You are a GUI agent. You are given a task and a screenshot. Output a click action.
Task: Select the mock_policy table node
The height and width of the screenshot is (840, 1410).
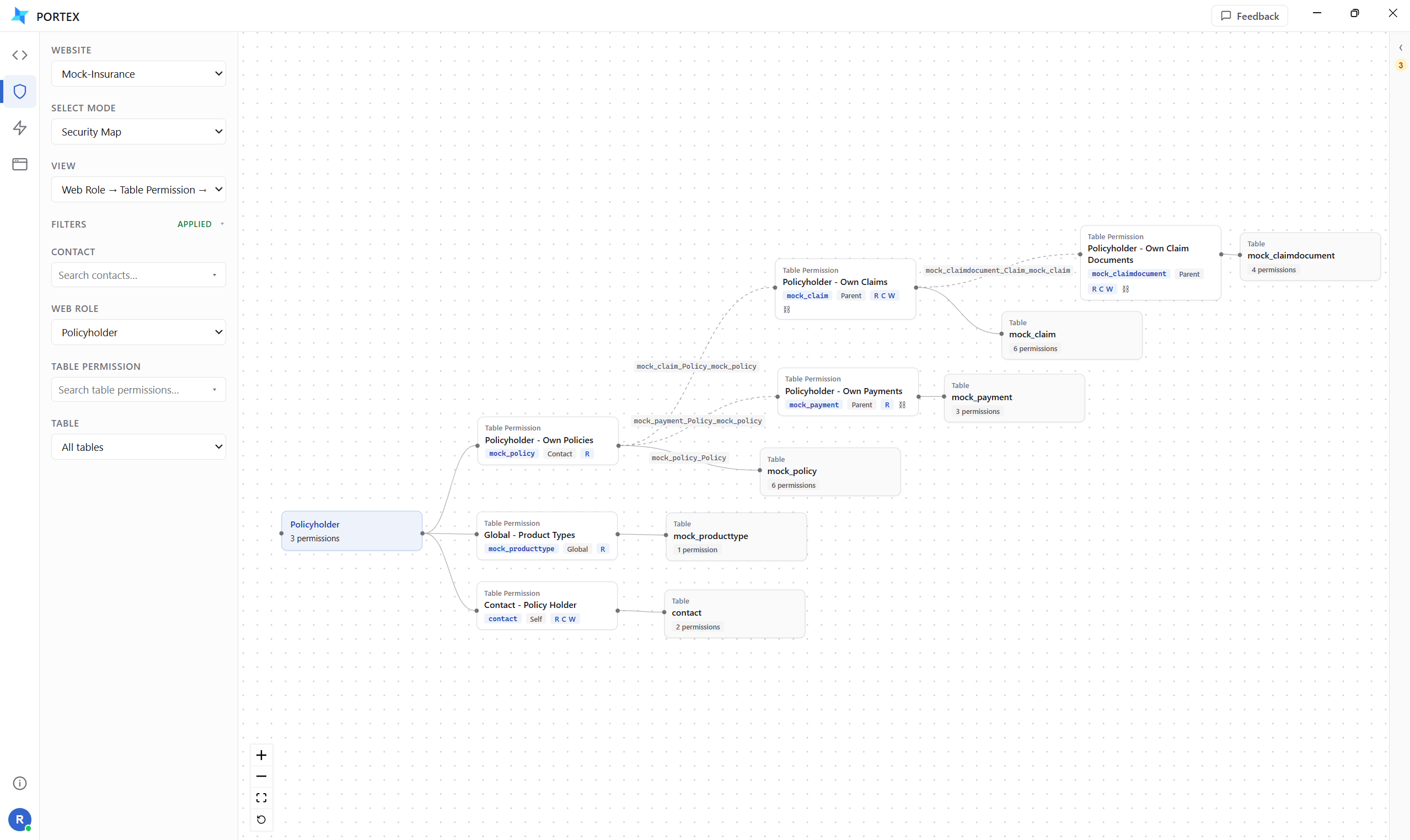830,472
